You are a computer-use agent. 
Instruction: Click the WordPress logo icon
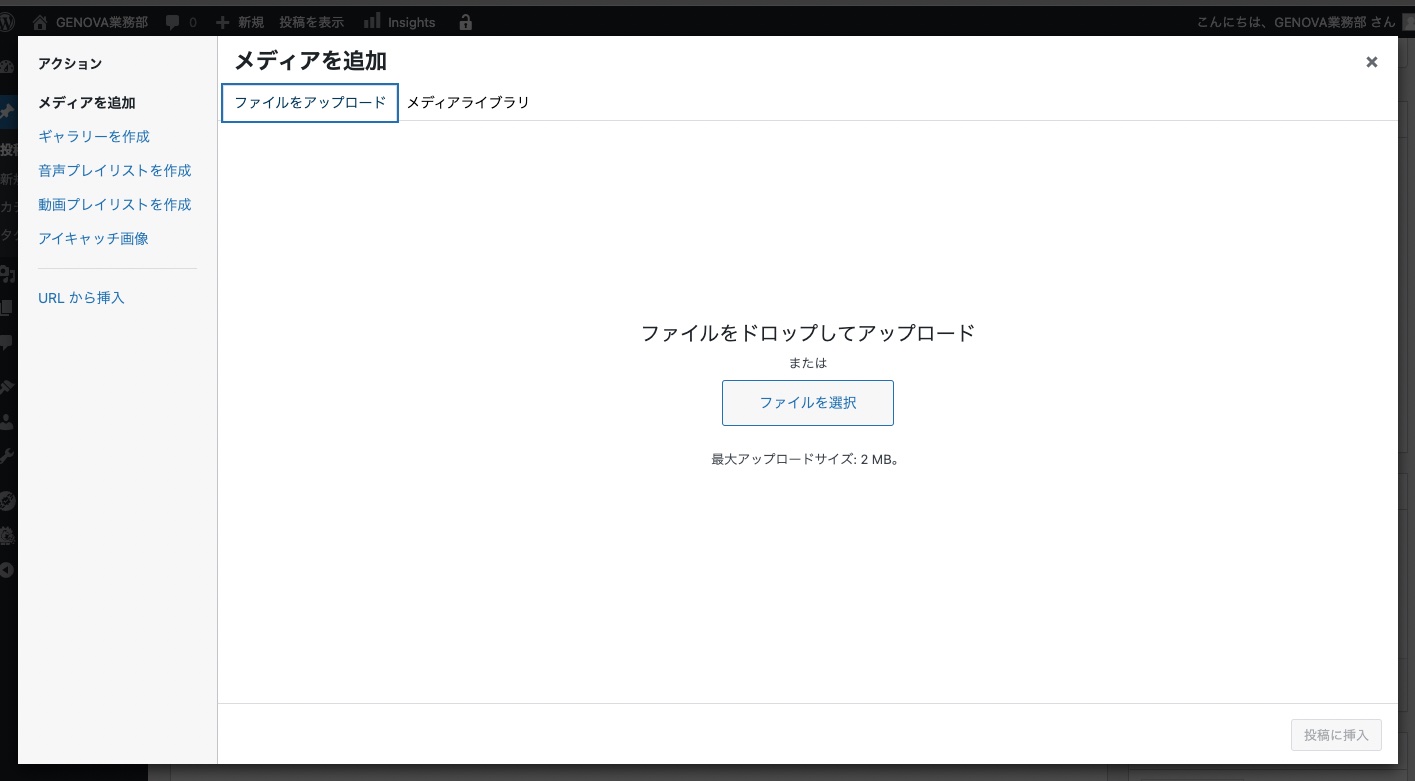point(8,22)
